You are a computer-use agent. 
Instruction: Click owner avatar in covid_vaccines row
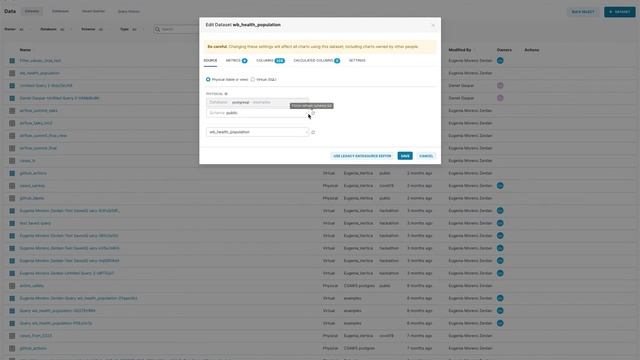coord(500,186)
